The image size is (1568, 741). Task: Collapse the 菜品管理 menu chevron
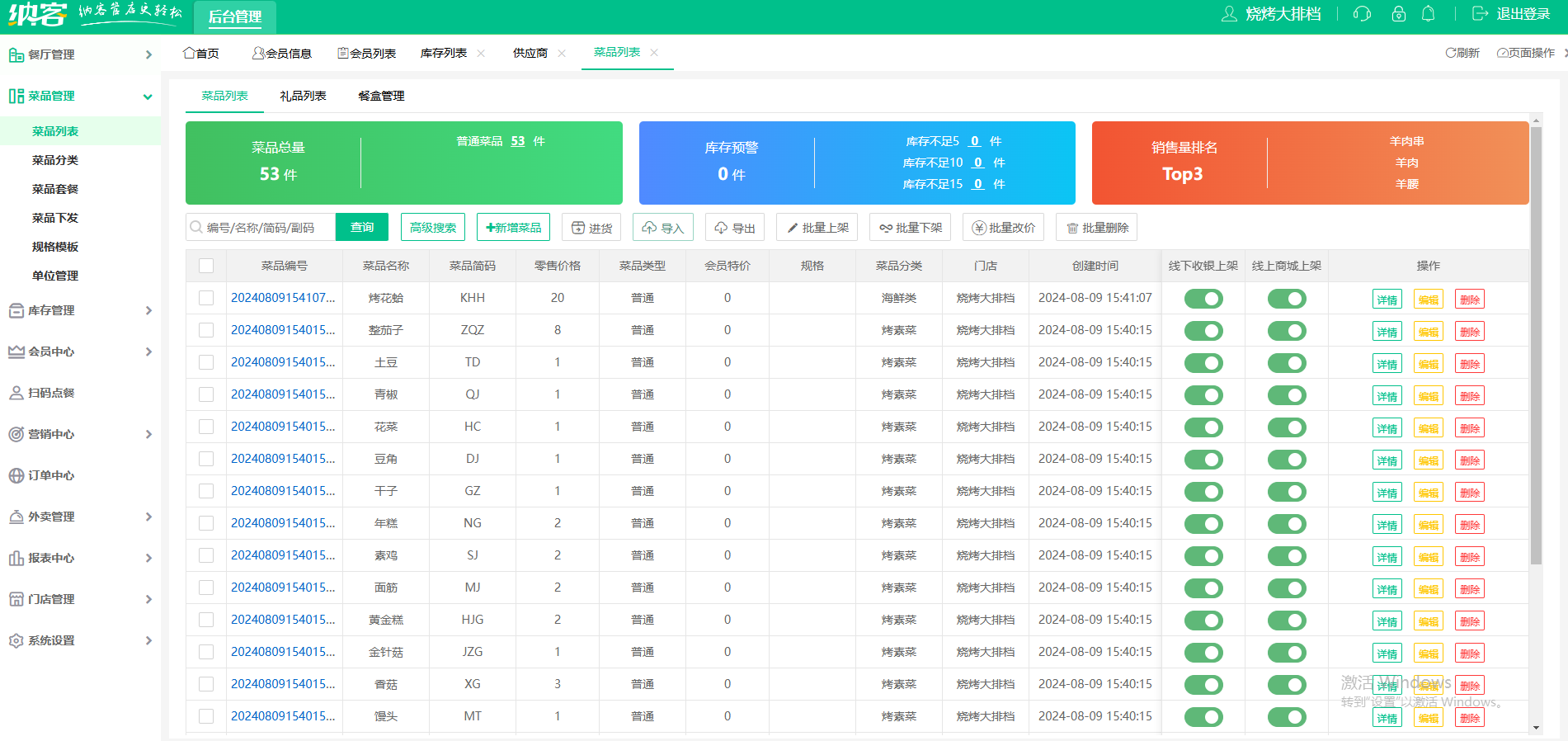click(x=148, y=97)
